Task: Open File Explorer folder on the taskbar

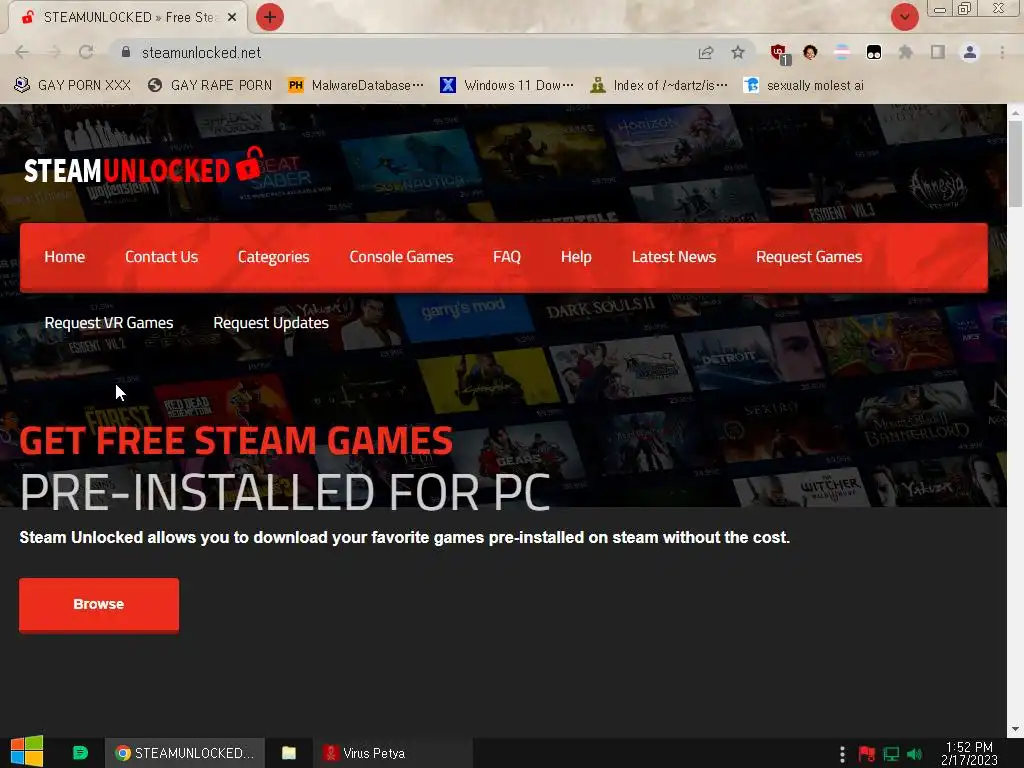Action: point(289,753)
